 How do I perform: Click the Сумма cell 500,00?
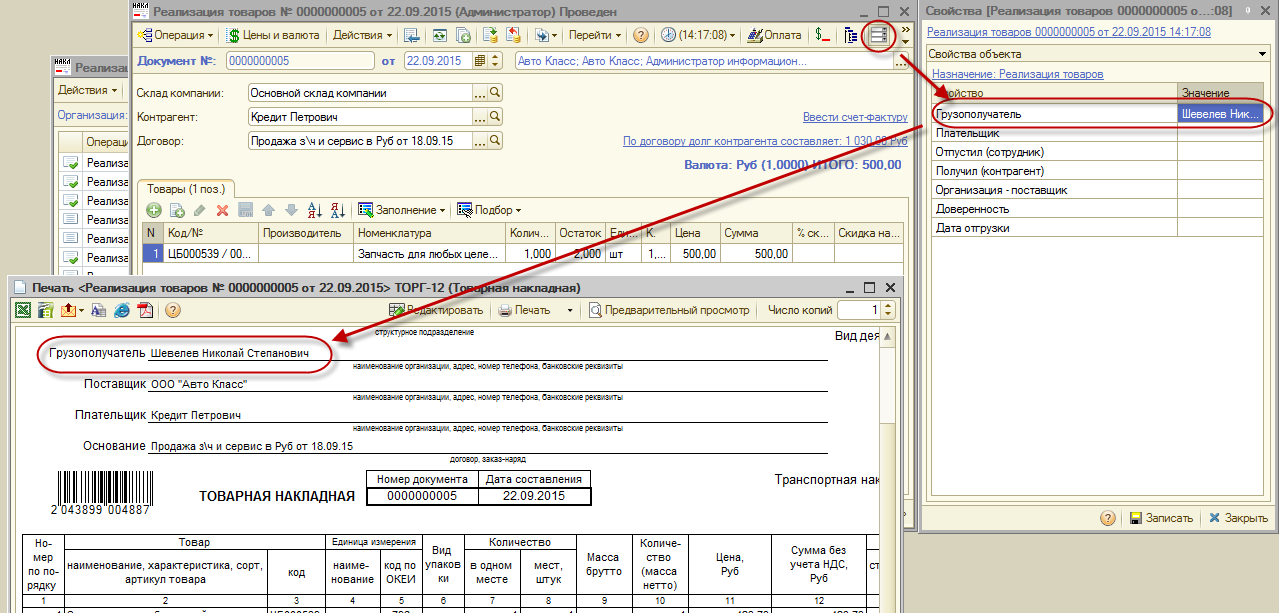pyautogui.click(x=755, y=253)
